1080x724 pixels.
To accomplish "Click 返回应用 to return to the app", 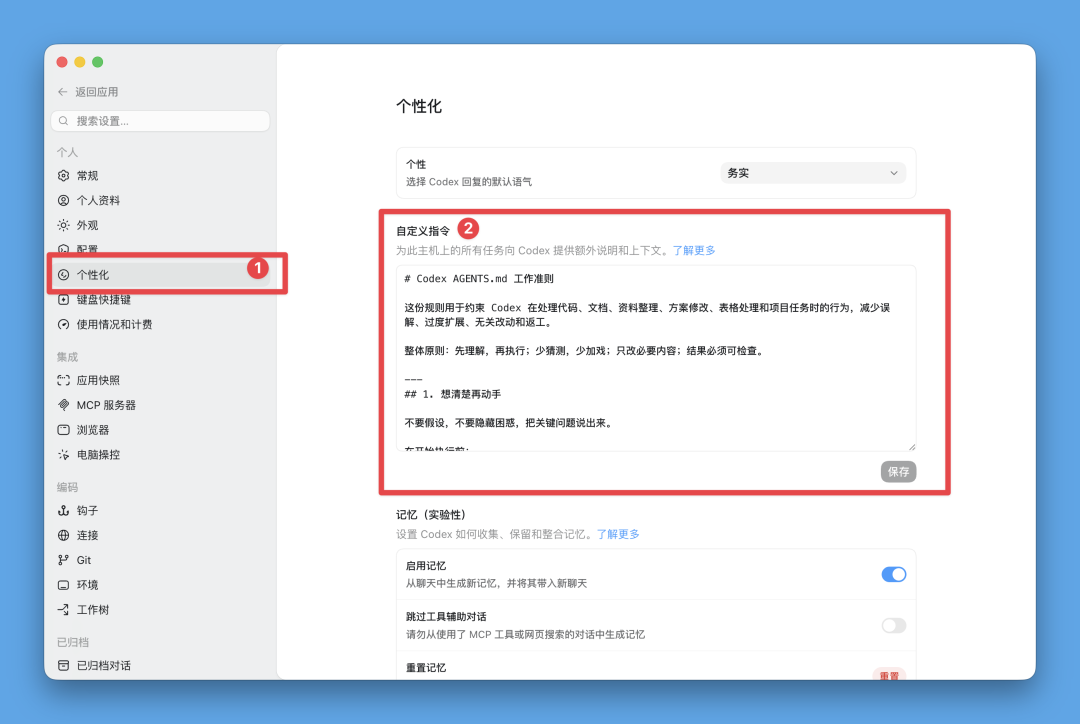I will point(88,92).
